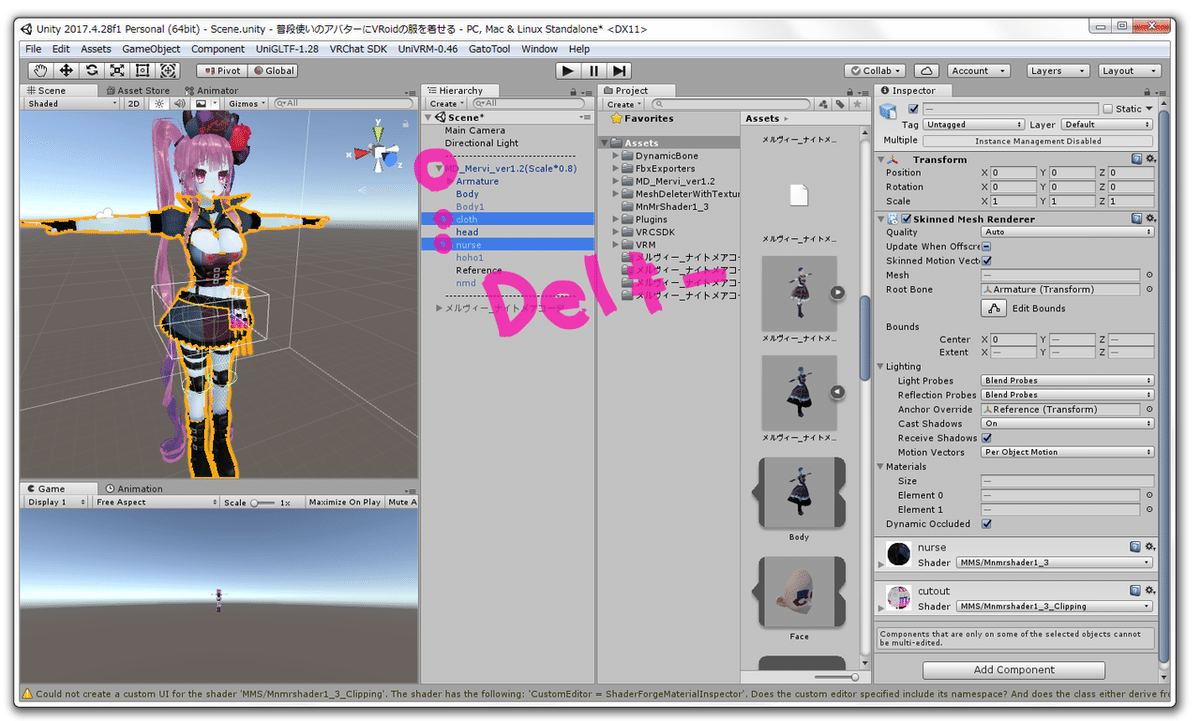
Task: Click the Collab button
Action: click(x=875, y=71)
